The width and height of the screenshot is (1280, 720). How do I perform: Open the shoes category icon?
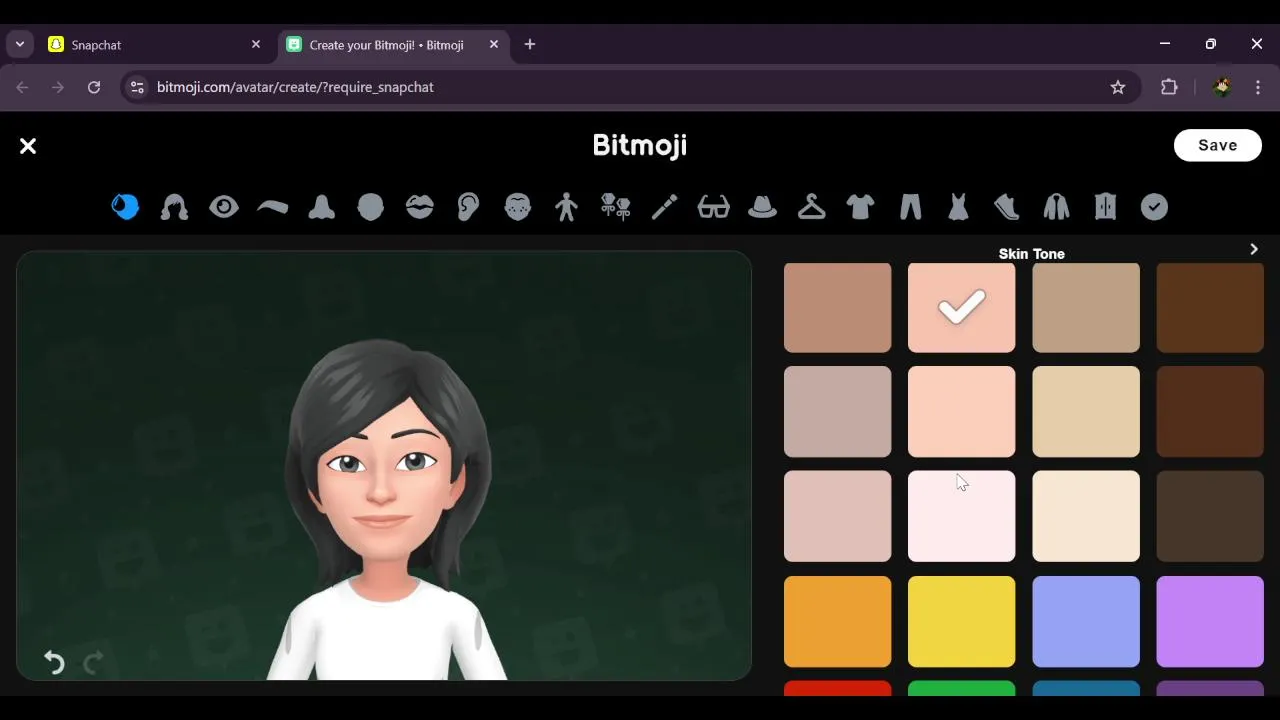1007,207
